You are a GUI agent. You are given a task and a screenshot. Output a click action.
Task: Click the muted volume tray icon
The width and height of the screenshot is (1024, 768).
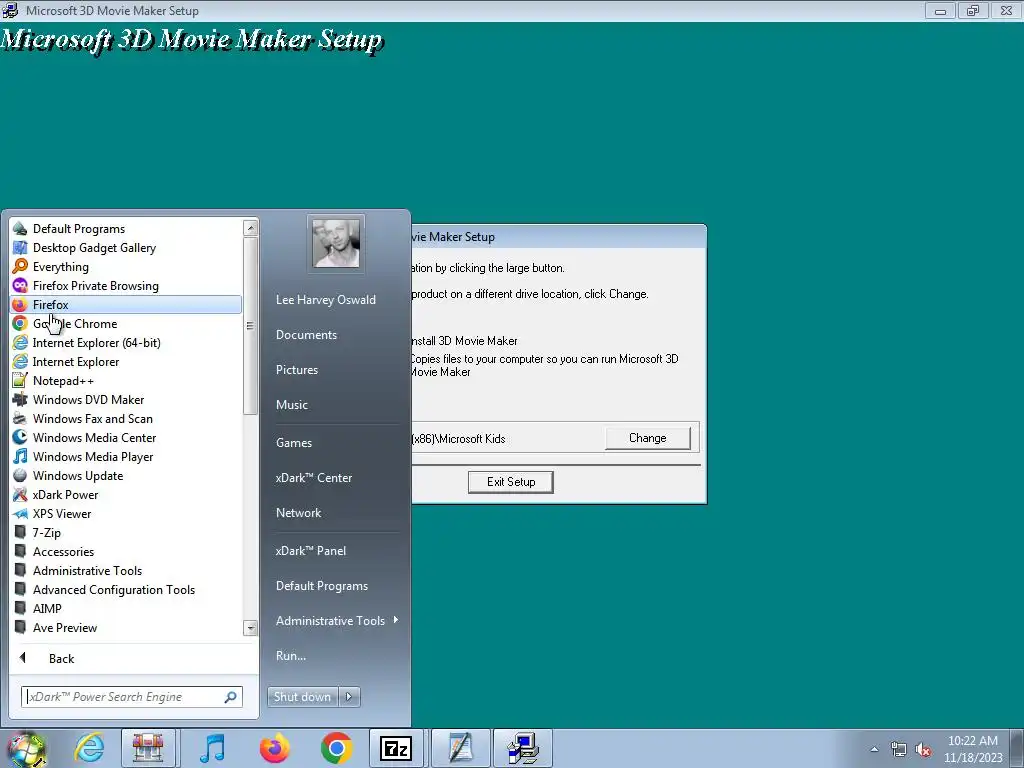point(923,750)
